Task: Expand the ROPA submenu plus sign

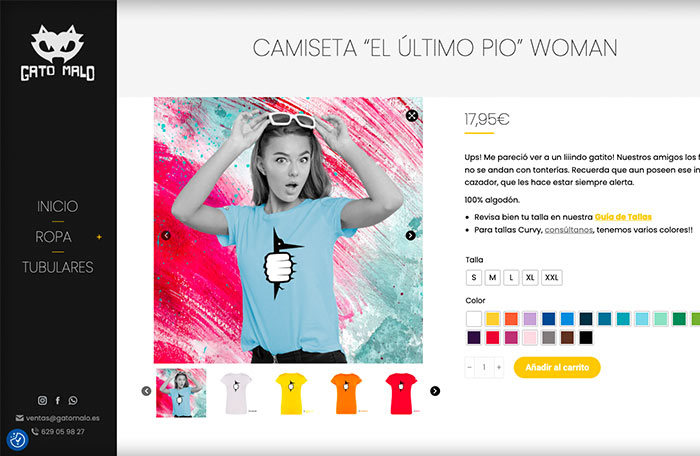Action: pos(99,237)
